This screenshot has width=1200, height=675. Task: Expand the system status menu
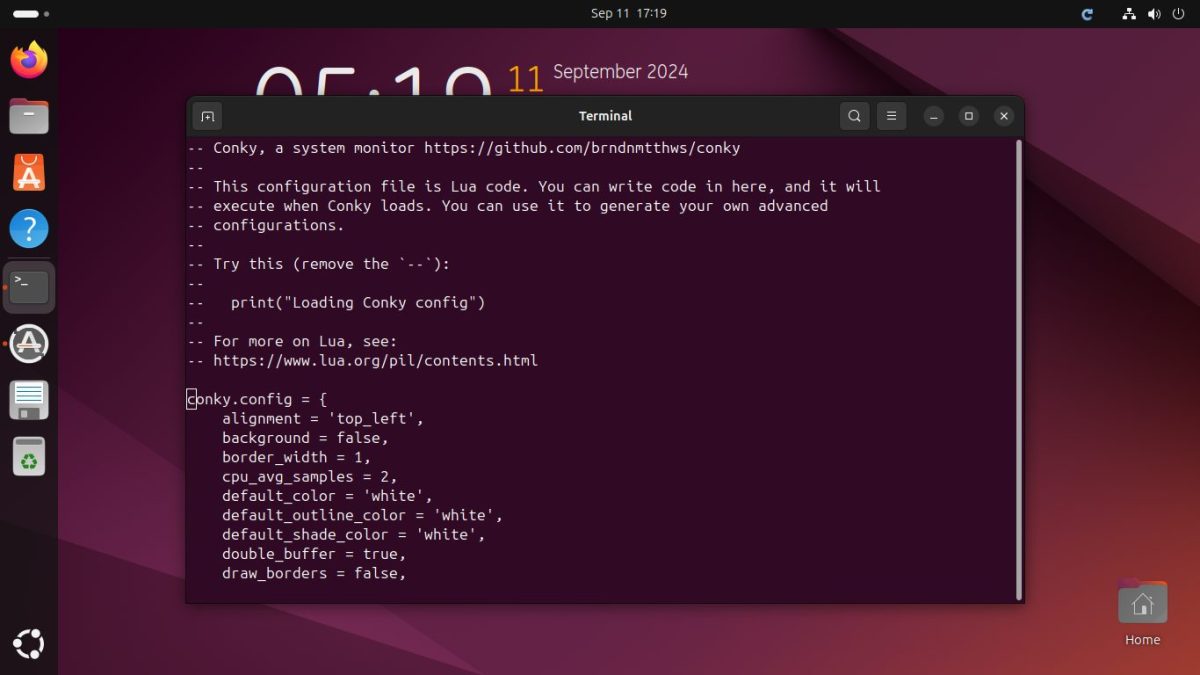(1153, 14)
